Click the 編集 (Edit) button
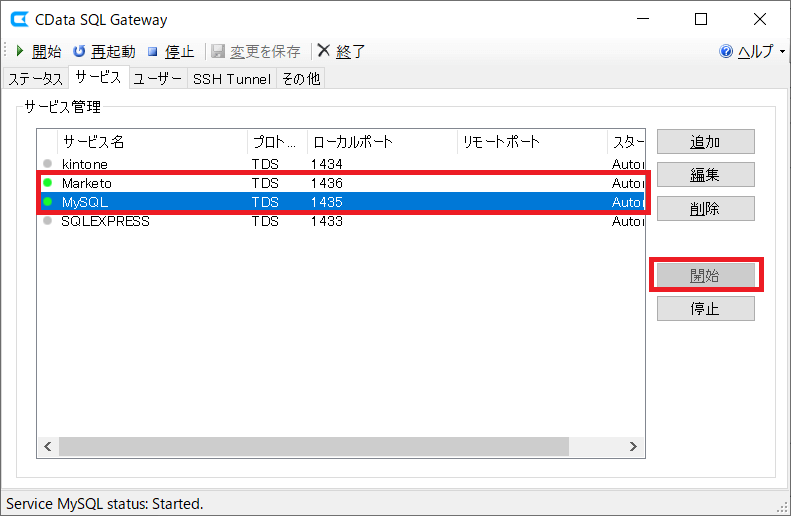 [x=705, y=175]
